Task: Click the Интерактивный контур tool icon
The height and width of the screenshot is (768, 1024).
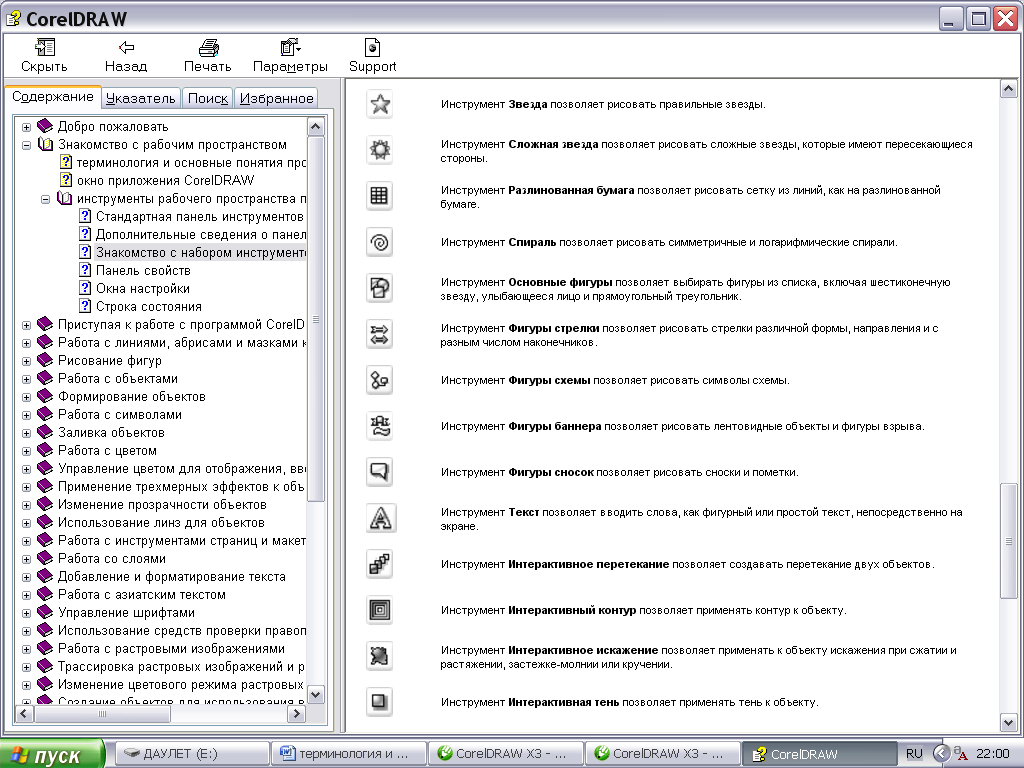Action: [x=379, y=611]
